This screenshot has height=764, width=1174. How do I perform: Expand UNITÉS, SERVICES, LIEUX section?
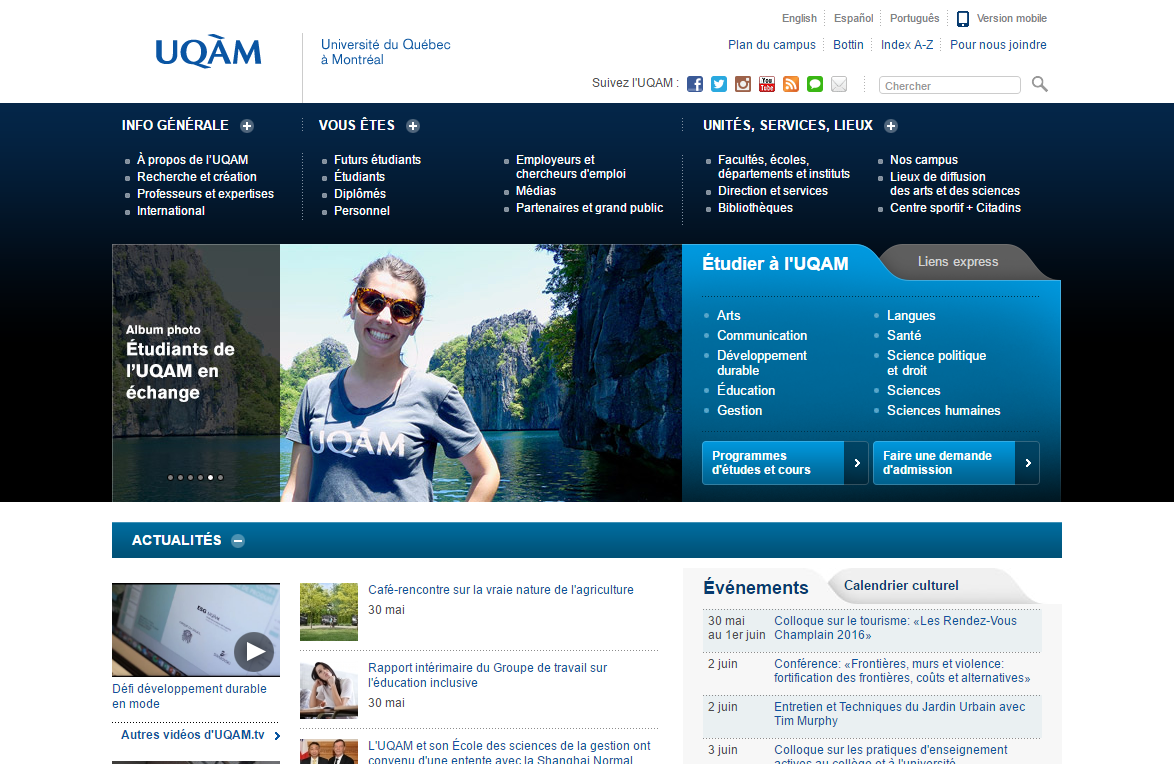pyautogui.click(x=890, y=126)
